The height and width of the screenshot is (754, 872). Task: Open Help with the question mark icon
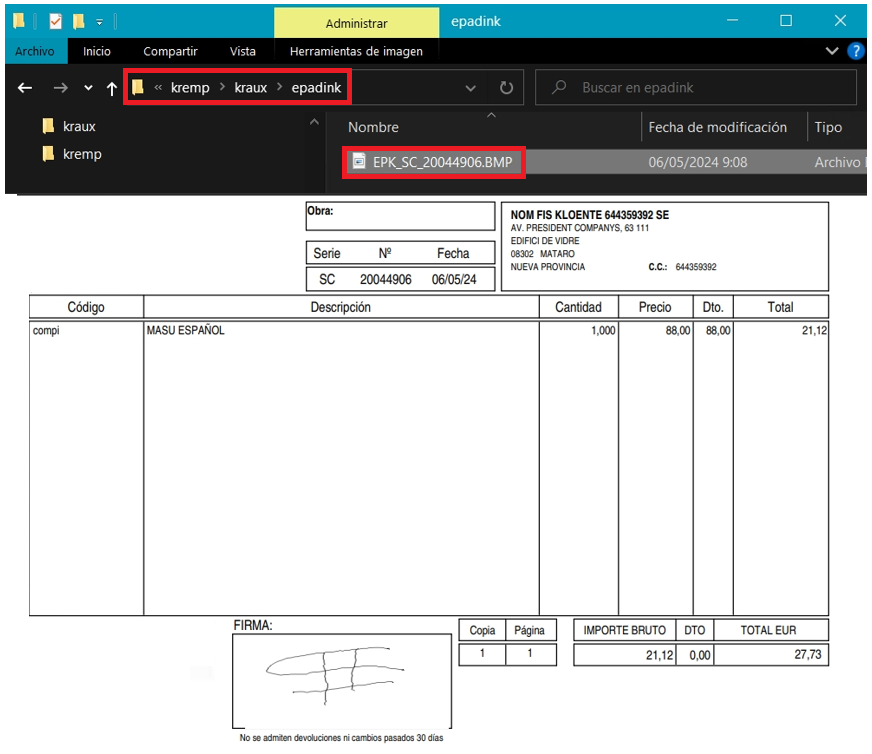tap(855, 51)
